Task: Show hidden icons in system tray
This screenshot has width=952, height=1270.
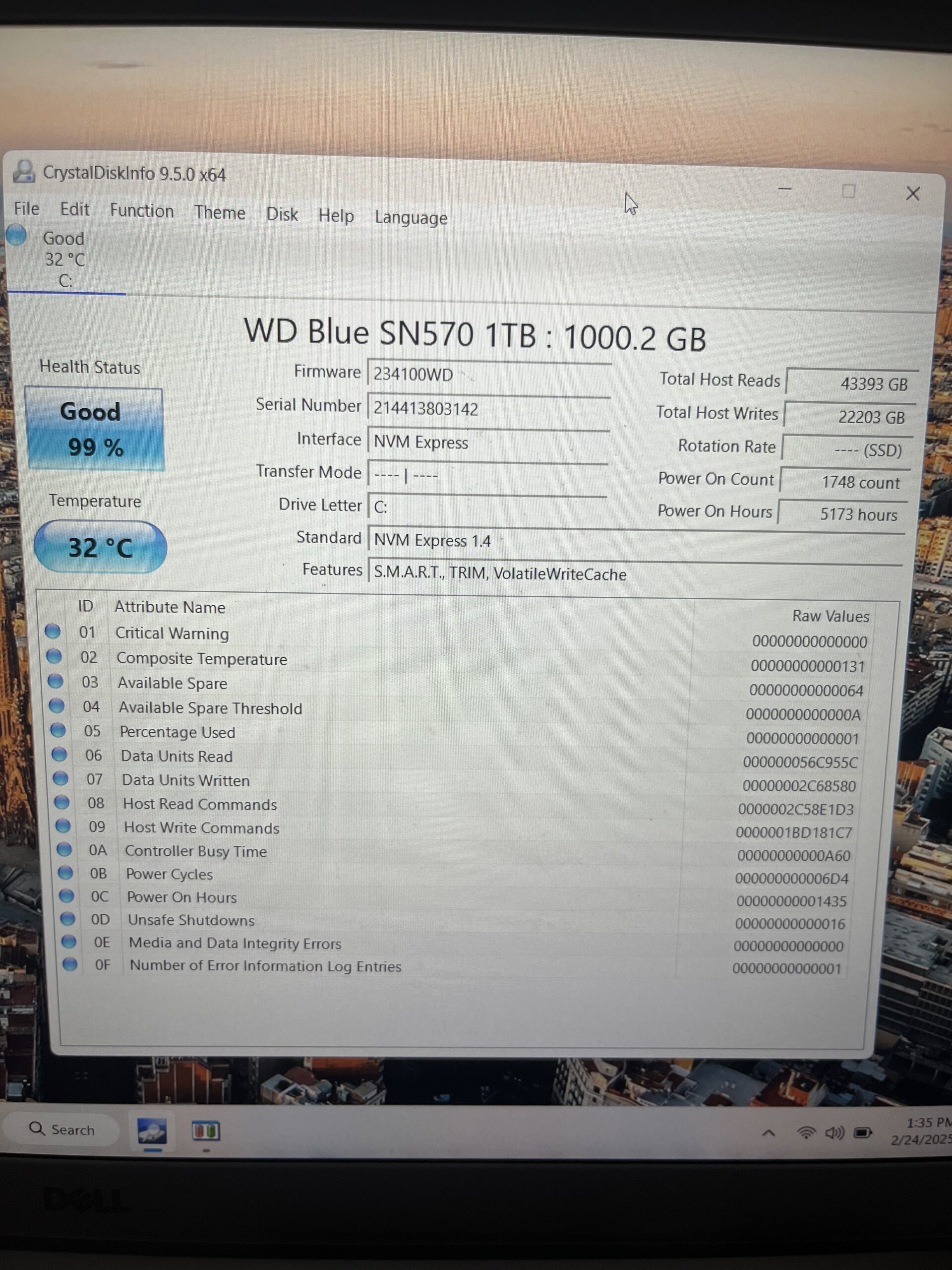Action: pos(769,1133)
